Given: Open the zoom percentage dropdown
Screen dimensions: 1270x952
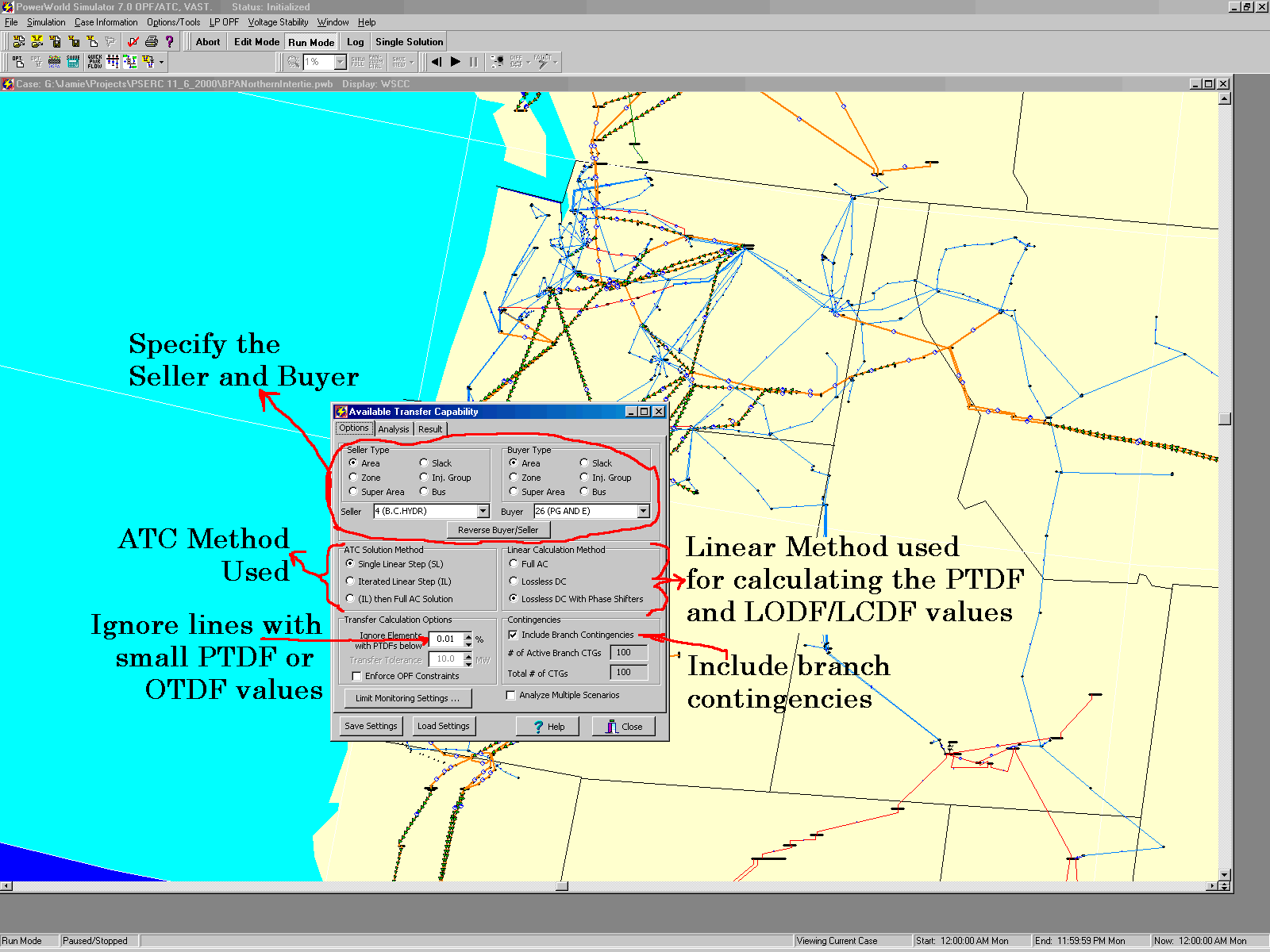Looking at the screenshot, I should (341, 62).
